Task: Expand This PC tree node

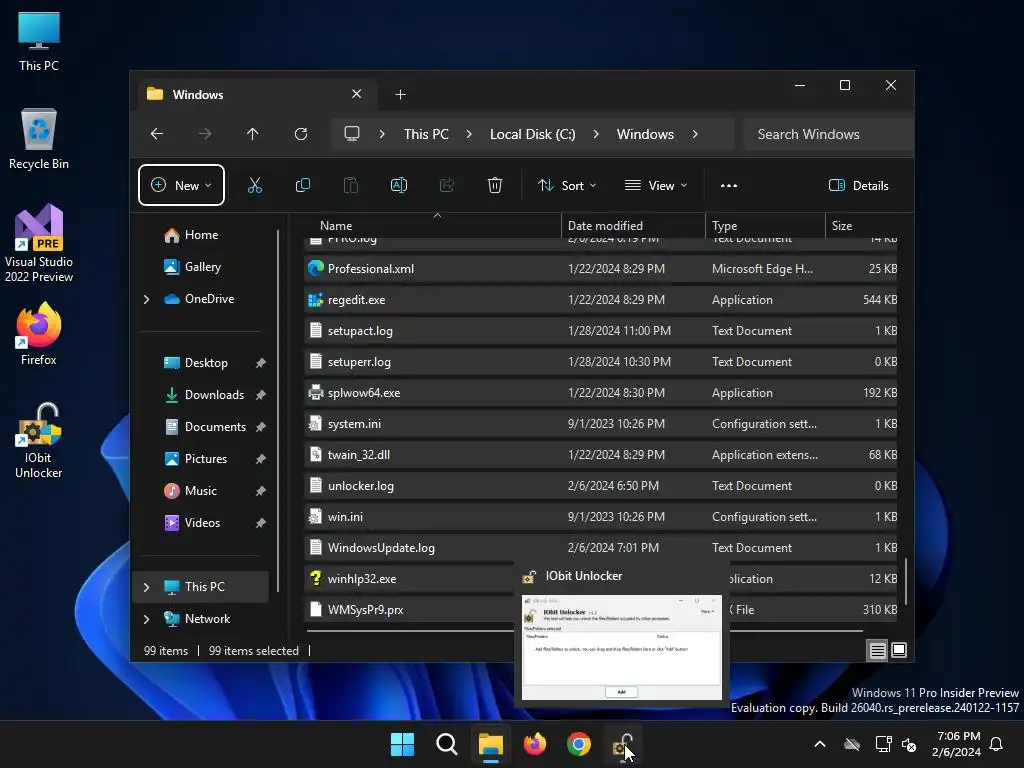Action: (146, 587)
